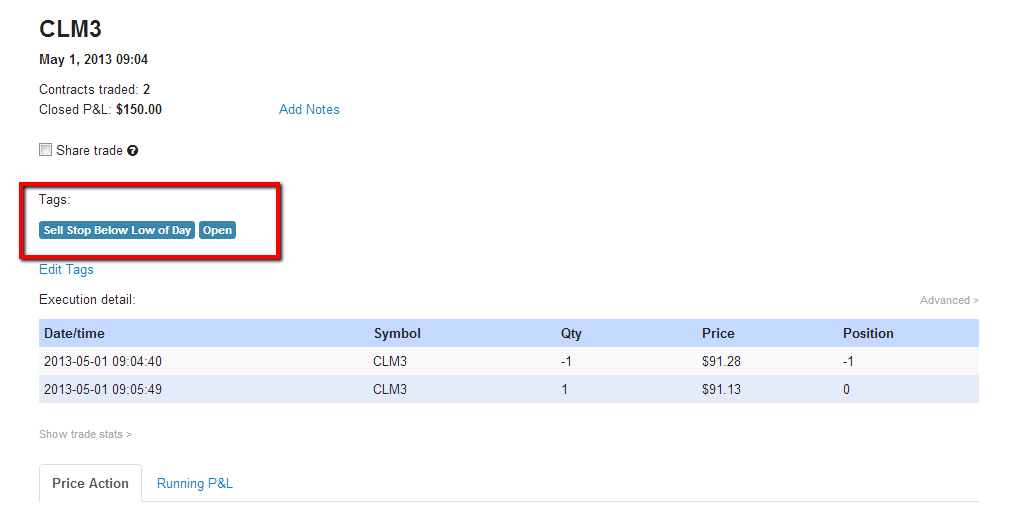This screenshot has height=508, width=1018.
Task: Select the Open tag
Action: point(217,231)
